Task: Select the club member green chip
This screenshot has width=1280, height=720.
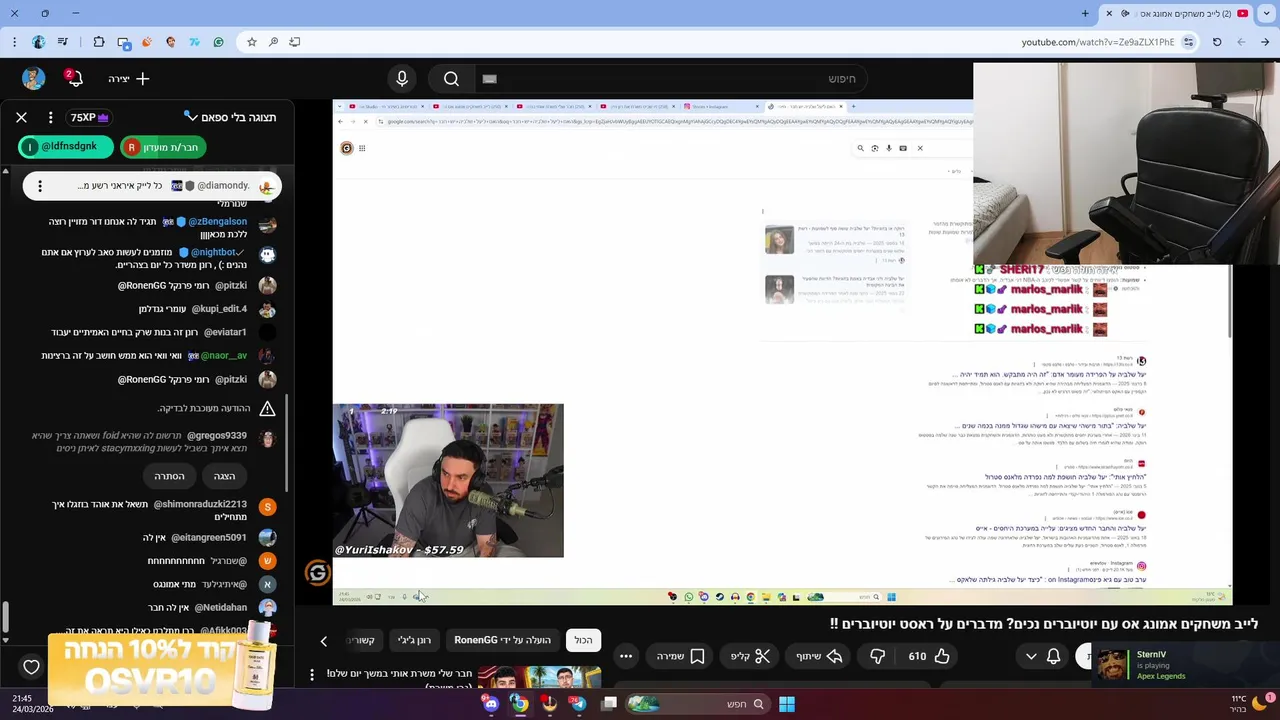Action: tap(163, 147)
